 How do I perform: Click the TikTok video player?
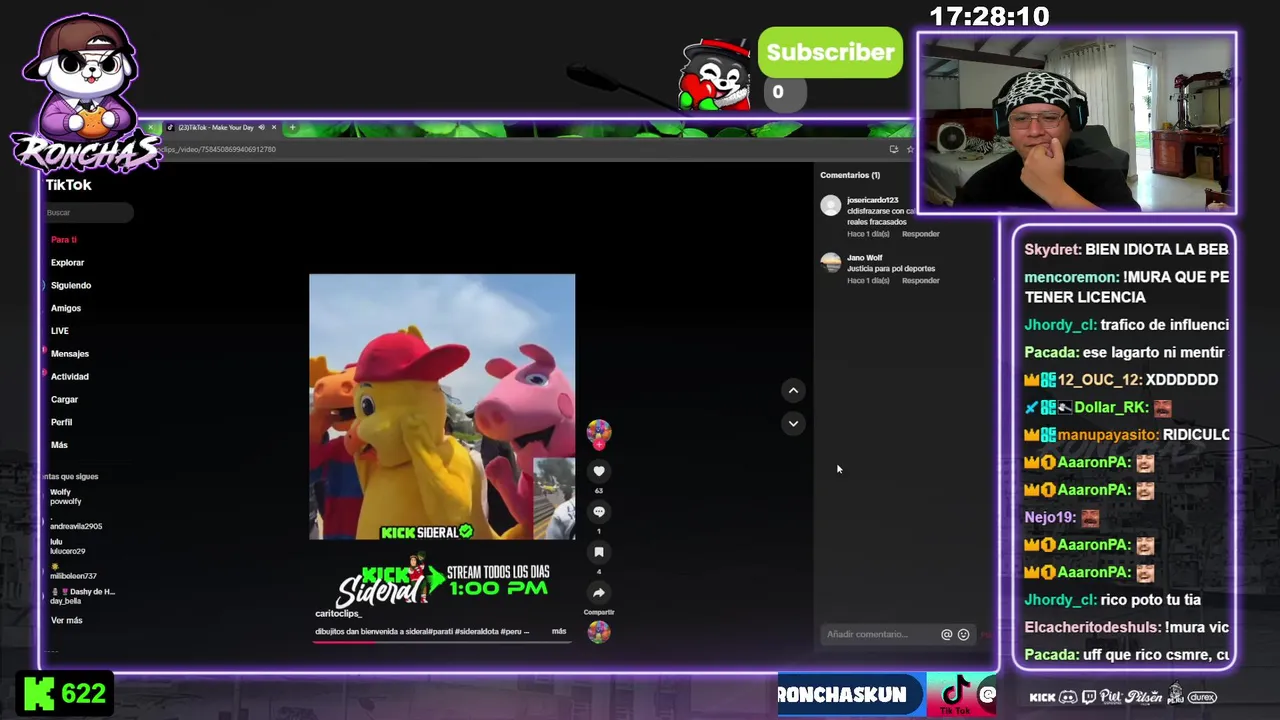point(442,407)
